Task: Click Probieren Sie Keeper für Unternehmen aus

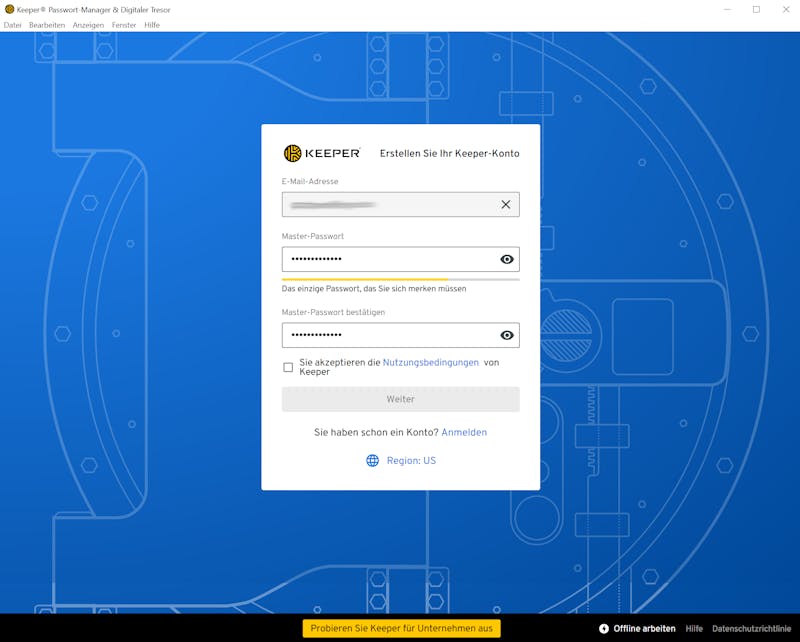Action: coord(402,628)
